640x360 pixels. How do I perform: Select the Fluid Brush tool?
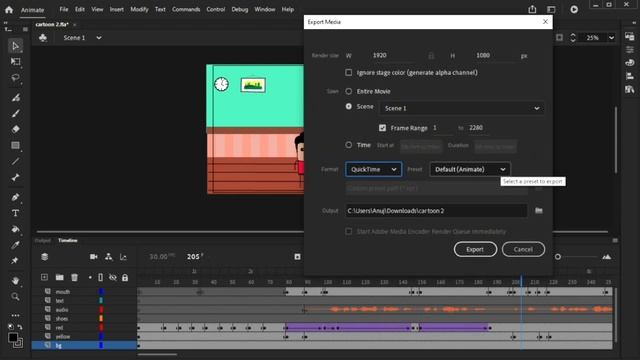(x=15, y=98)
